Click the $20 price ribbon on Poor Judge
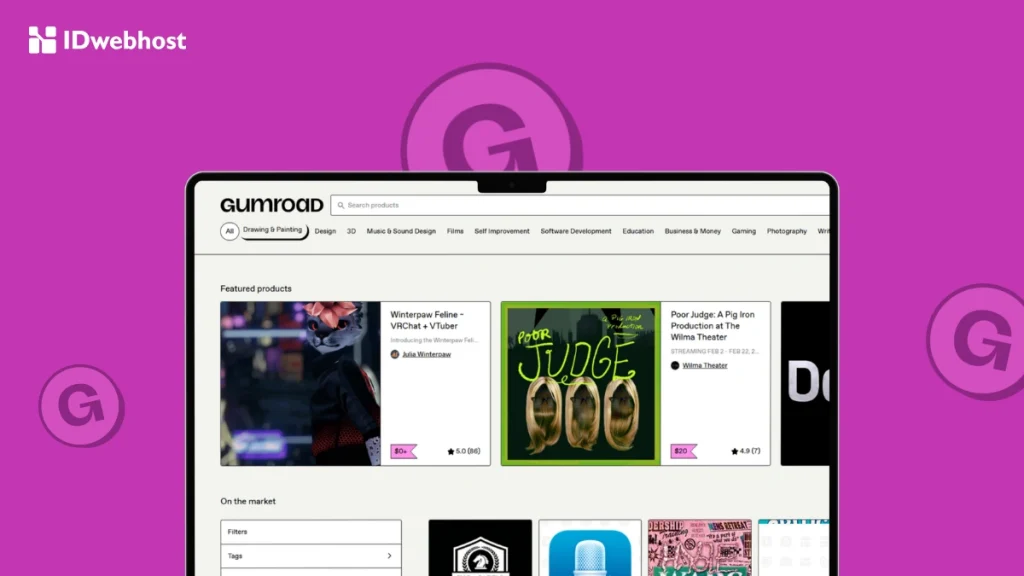1024x576 pixels. point(681,451)
